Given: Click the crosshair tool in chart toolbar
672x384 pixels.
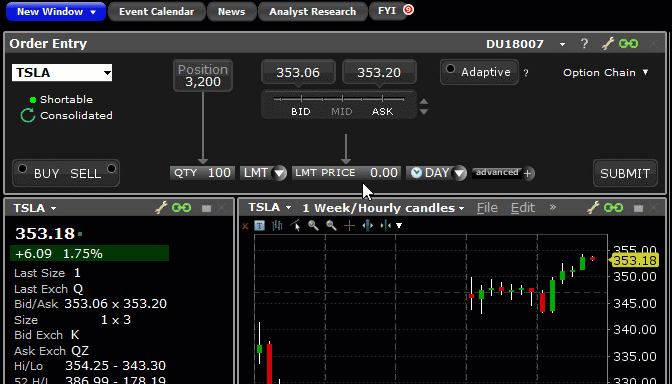Looking at the screenshot, I should (x=349, y=225).
